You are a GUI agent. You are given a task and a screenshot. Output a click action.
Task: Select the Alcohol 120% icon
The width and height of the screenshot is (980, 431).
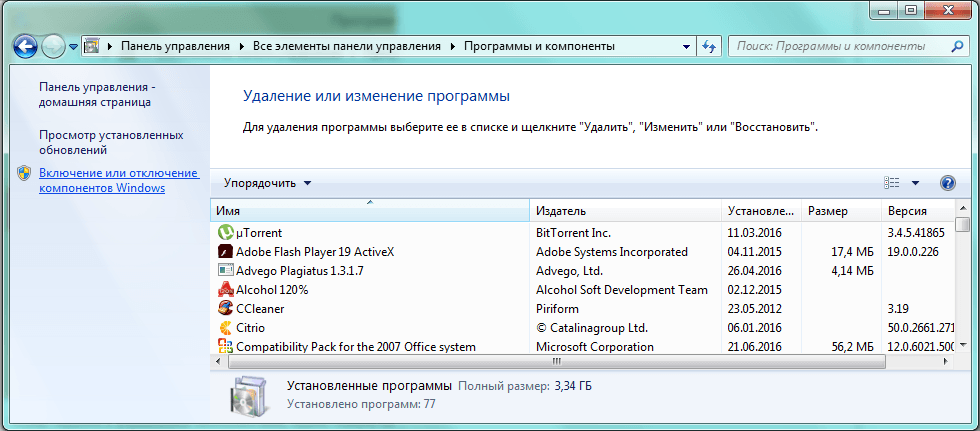[x=225, y=289]
